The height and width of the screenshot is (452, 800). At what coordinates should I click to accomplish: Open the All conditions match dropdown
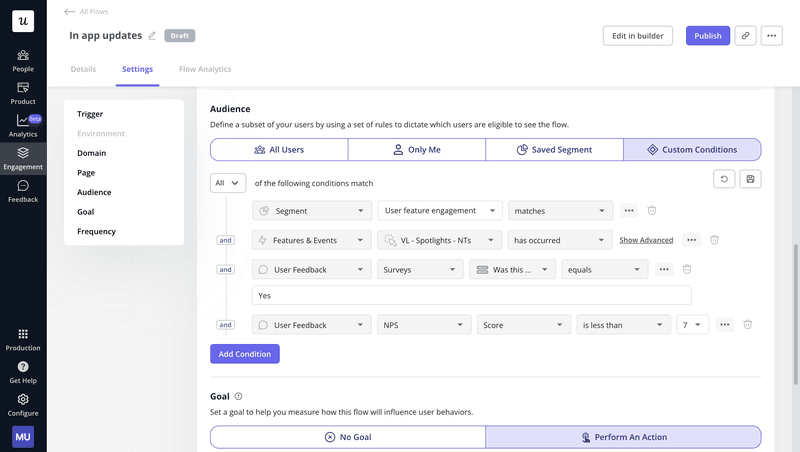point(228,183)
